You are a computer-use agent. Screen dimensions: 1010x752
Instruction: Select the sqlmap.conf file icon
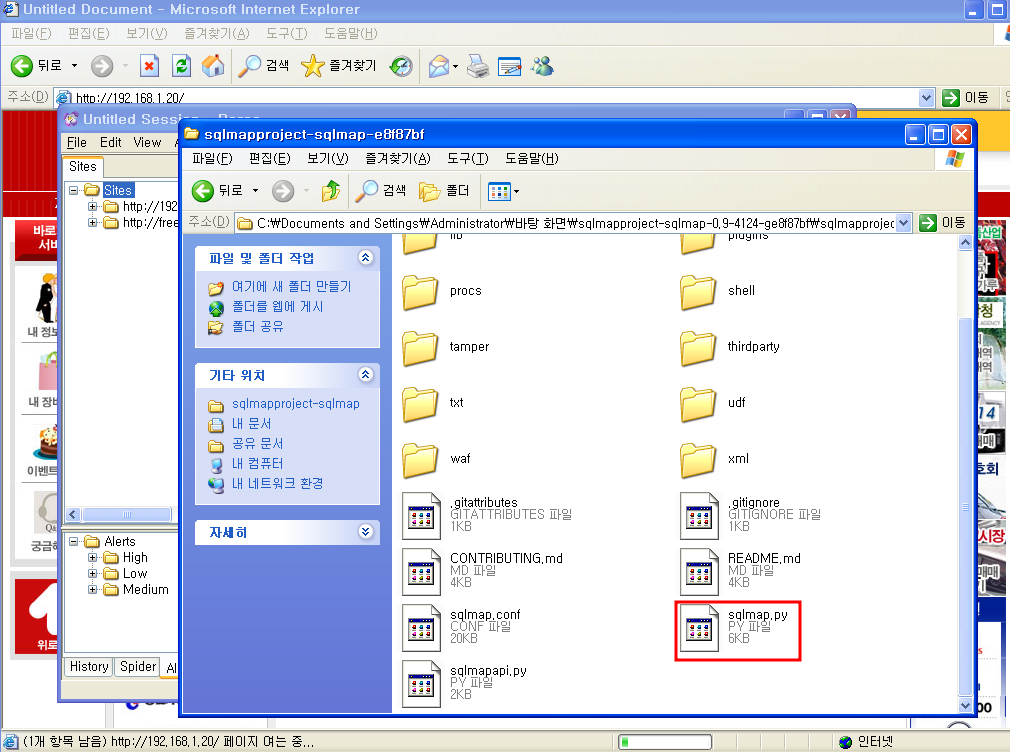(421, 628)
